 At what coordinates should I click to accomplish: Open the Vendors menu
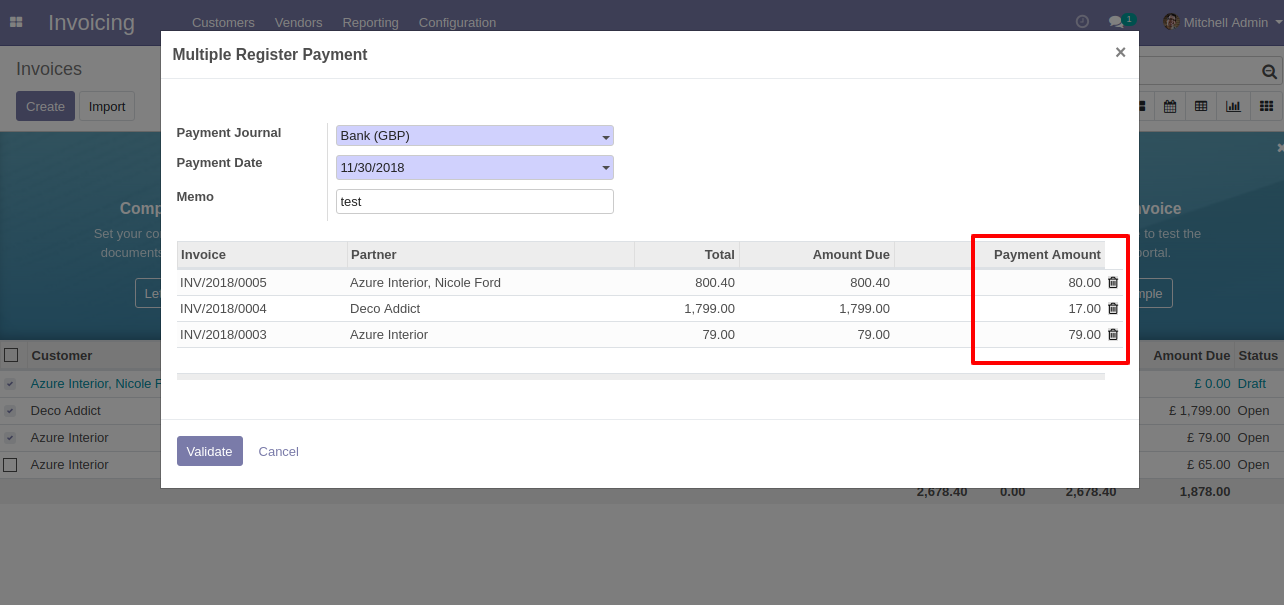[298, 22]
